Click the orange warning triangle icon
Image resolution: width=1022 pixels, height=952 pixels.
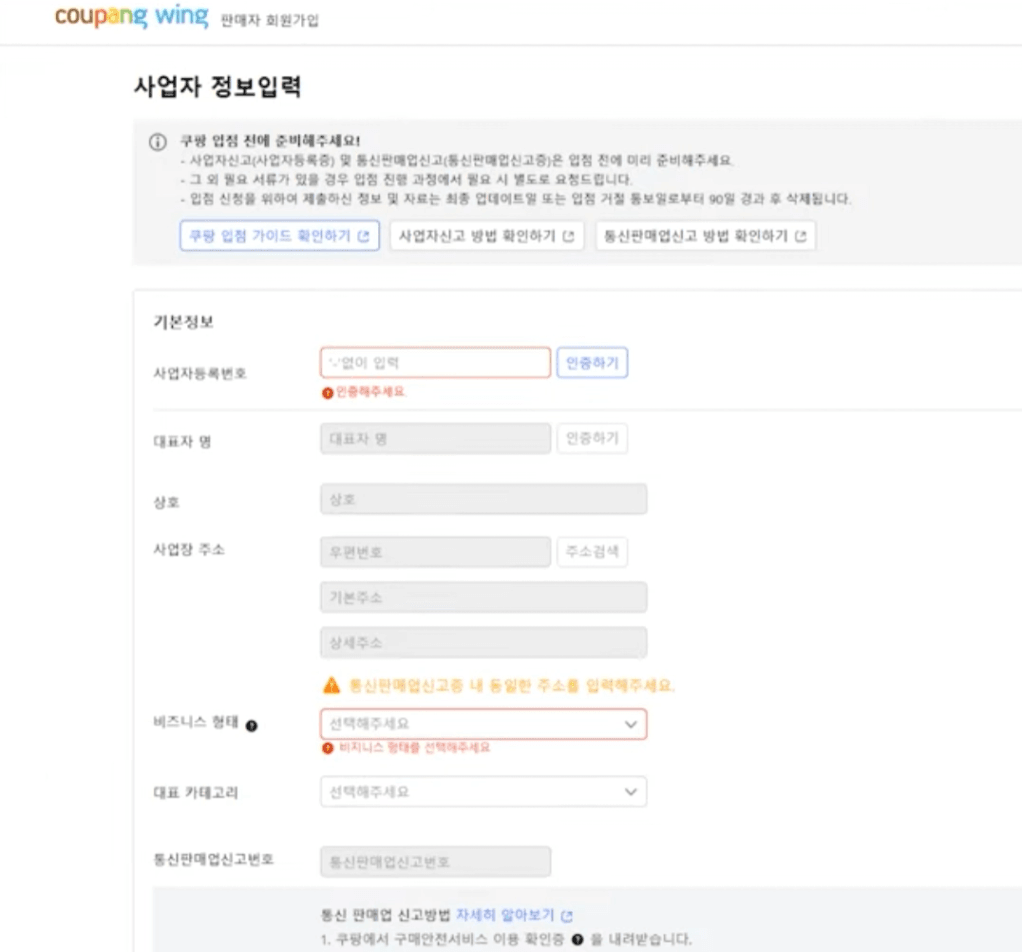pyautogui.click(x=331, y=686)
